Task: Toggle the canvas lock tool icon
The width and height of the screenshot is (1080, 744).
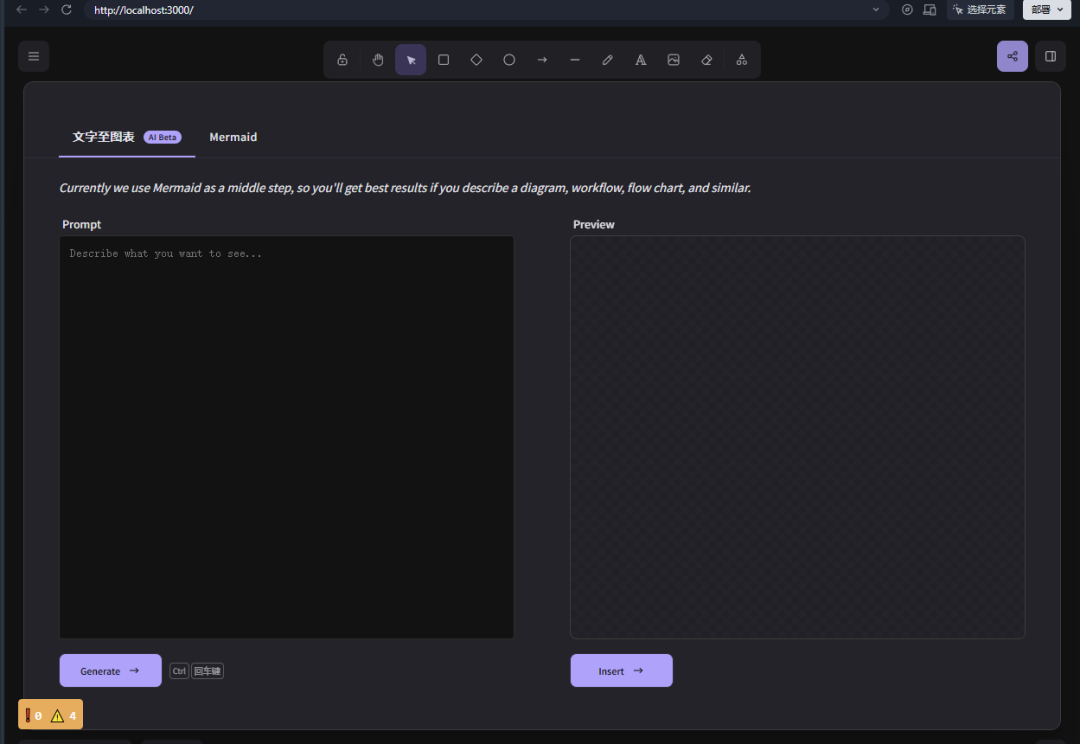Action: click(342, 60)
